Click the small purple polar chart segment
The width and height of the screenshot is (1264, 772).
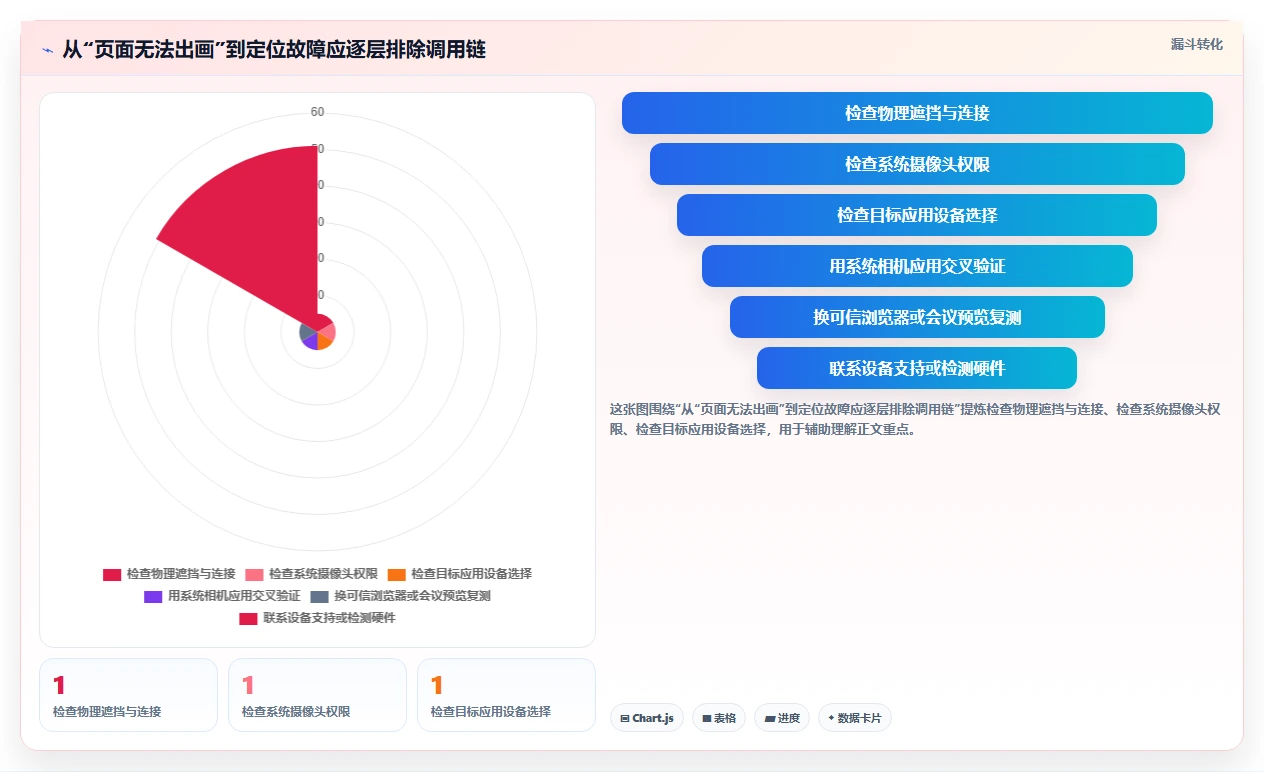pos(311,341)
